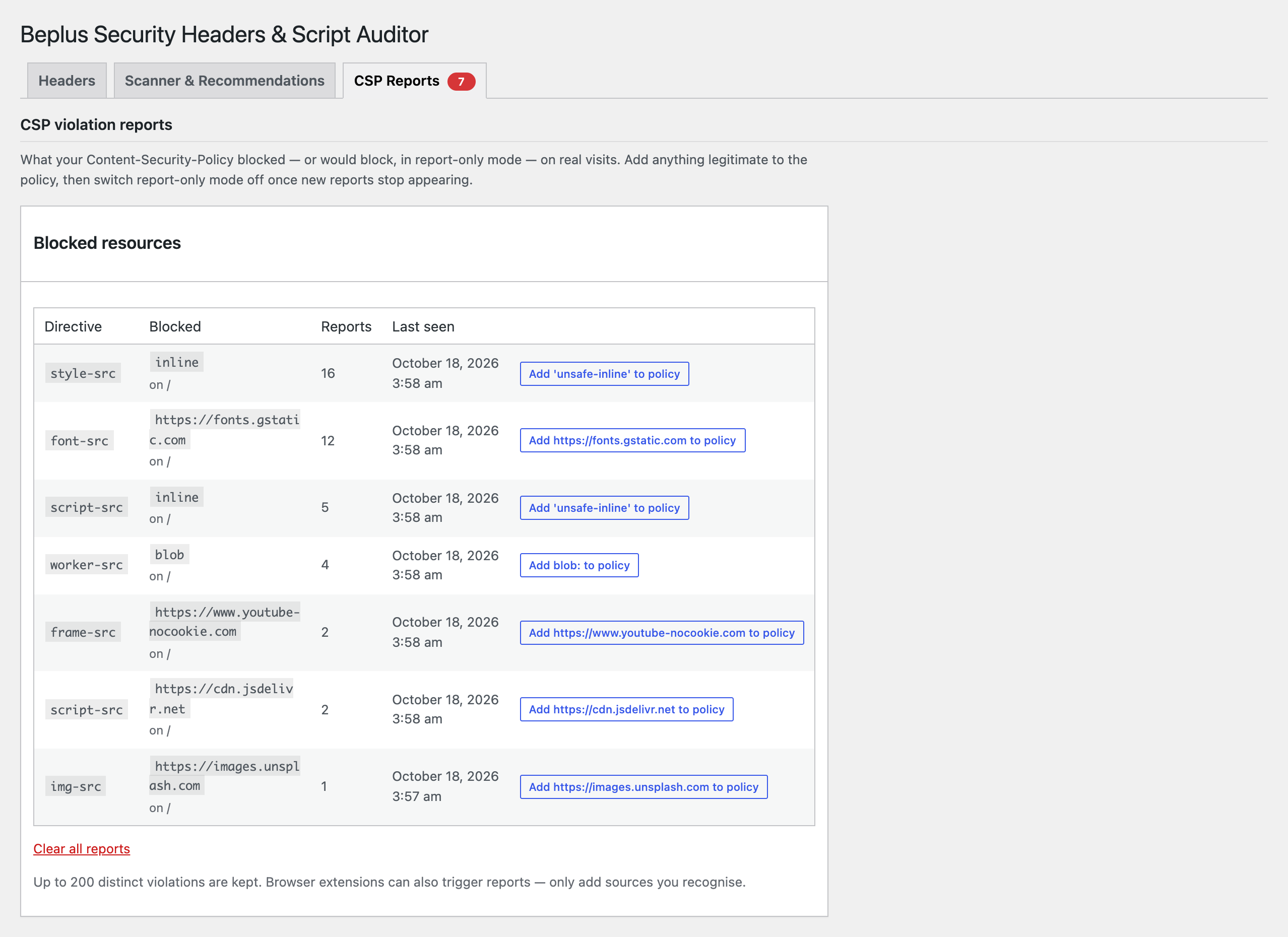Click the report count 12

point(328,441)
